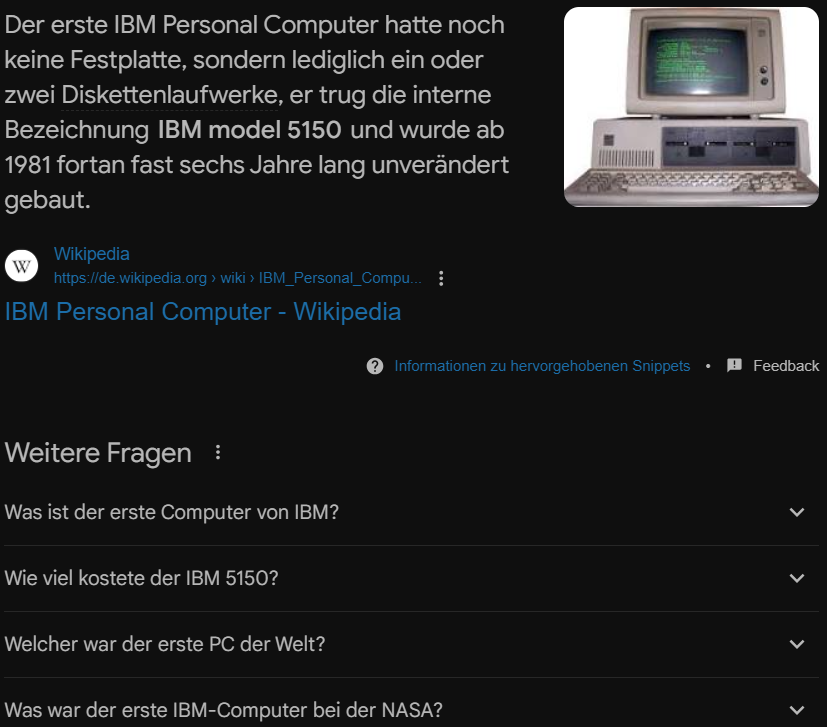Click the Feedback speech bubble icon
This screenshot has width=827, height=727.
(x=734, y=366)
